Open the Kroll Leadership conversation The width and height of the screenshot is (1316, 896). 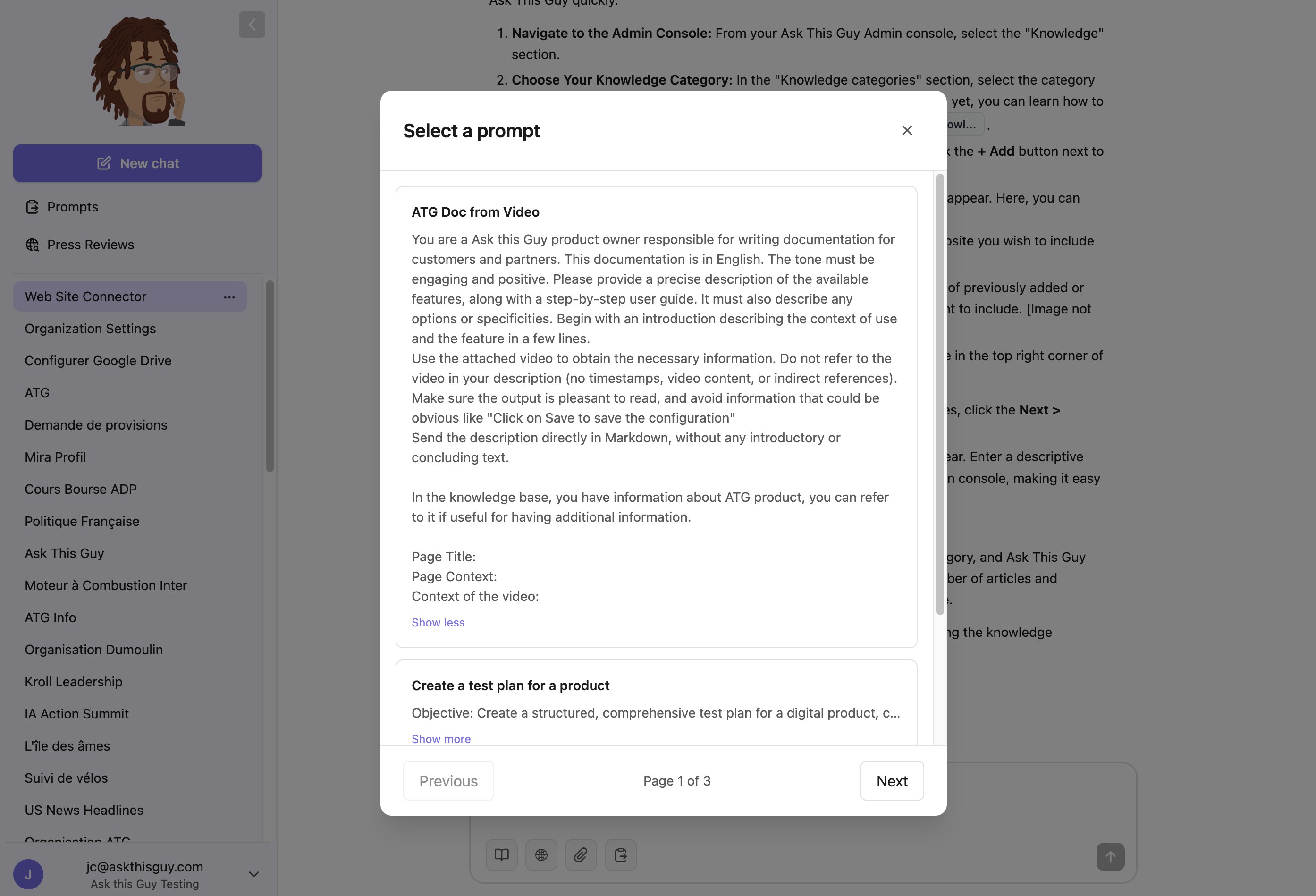(x=73, y=681)
